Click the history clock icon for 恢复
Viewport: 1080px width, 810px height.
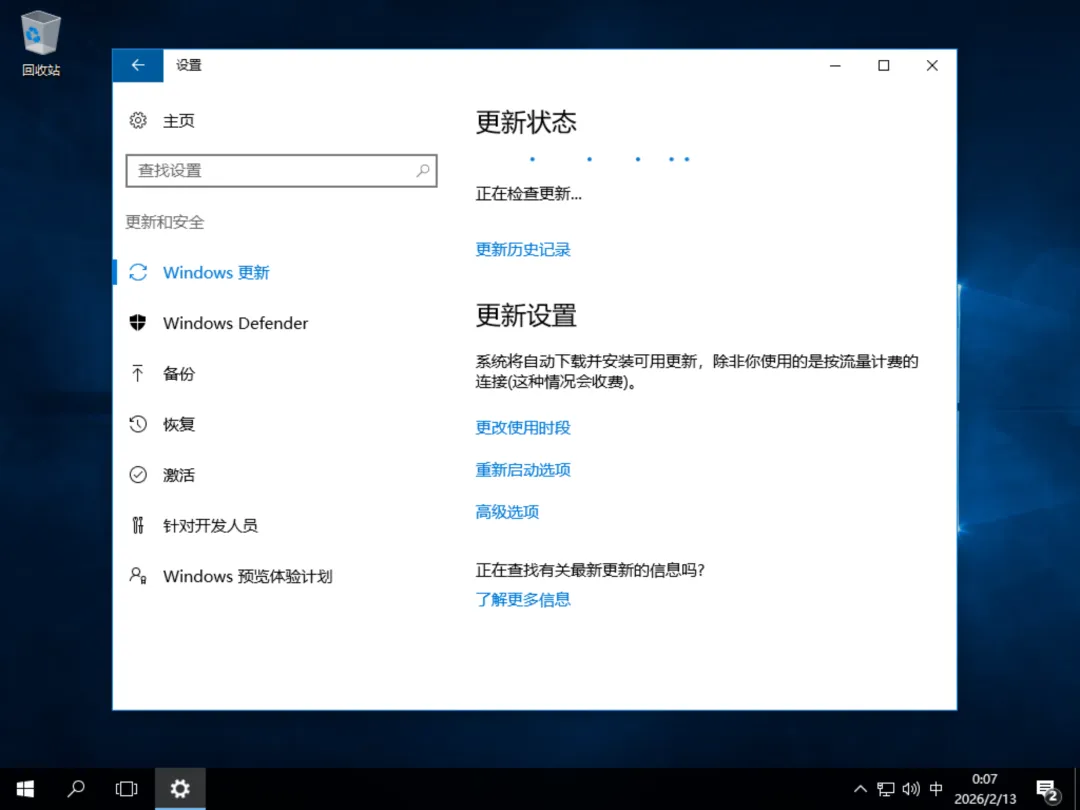click(138, 424)
